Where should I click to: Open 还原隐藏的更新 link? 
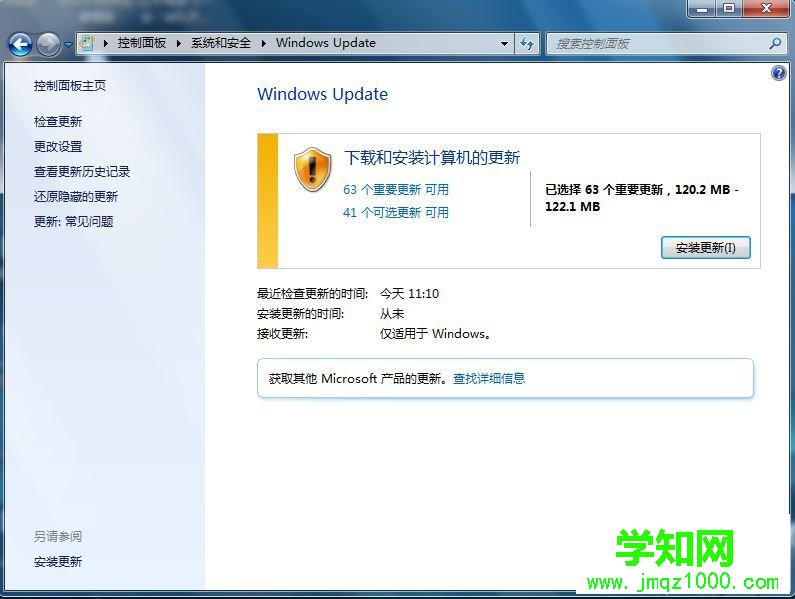pos(76,197)
